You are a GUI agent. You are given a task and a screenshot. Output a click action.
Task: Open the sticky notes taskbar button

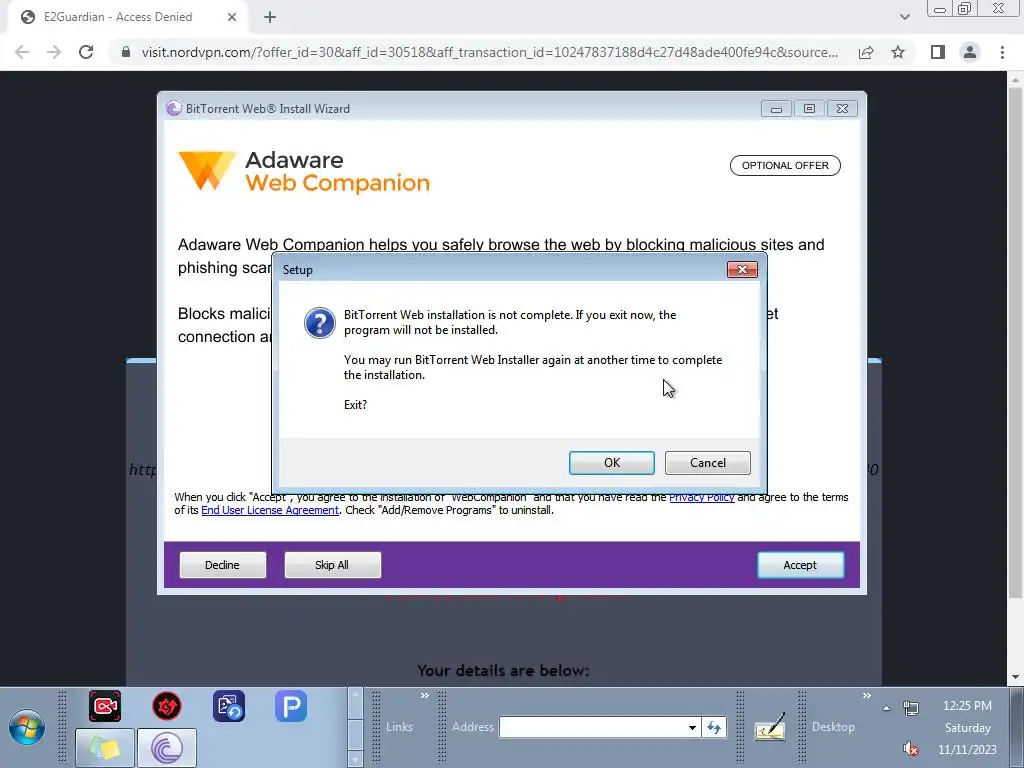(105, 747)
